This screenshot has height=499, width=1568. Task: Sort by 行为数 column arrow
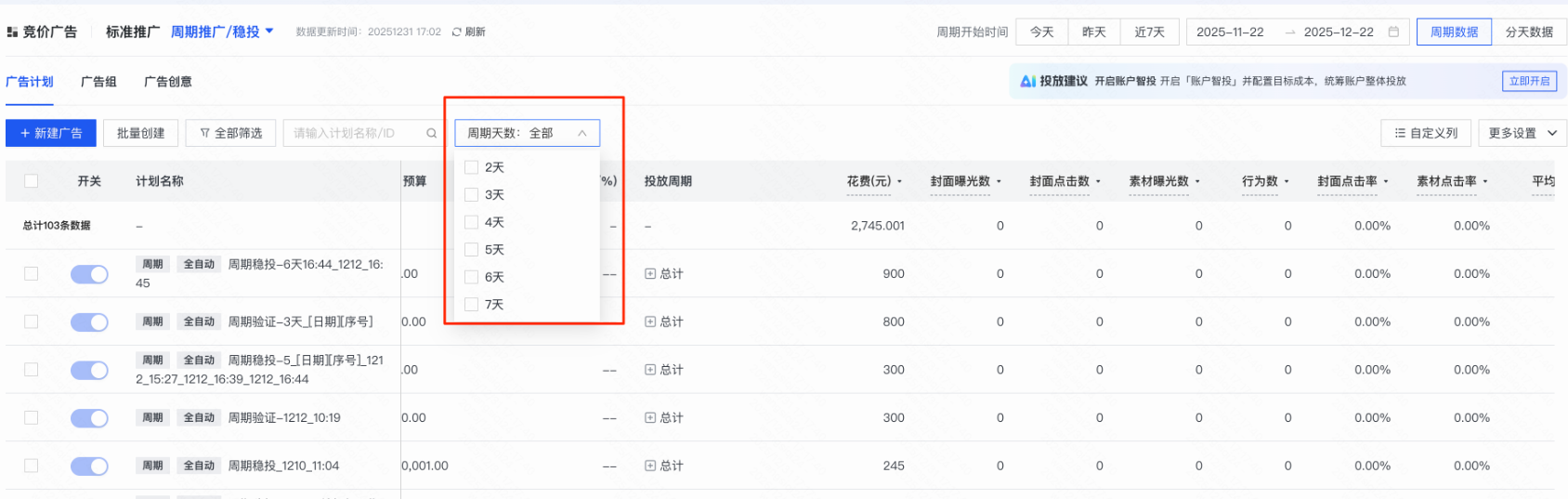1287,182
